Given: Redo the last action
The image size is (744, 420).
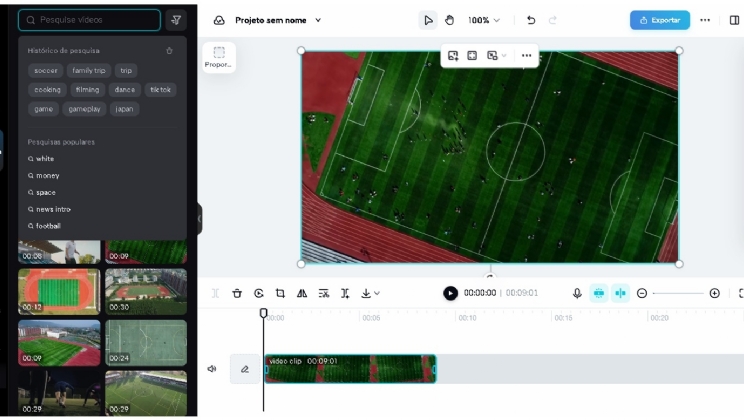Looking at the screenshot, I should click(x=552, y=20).
